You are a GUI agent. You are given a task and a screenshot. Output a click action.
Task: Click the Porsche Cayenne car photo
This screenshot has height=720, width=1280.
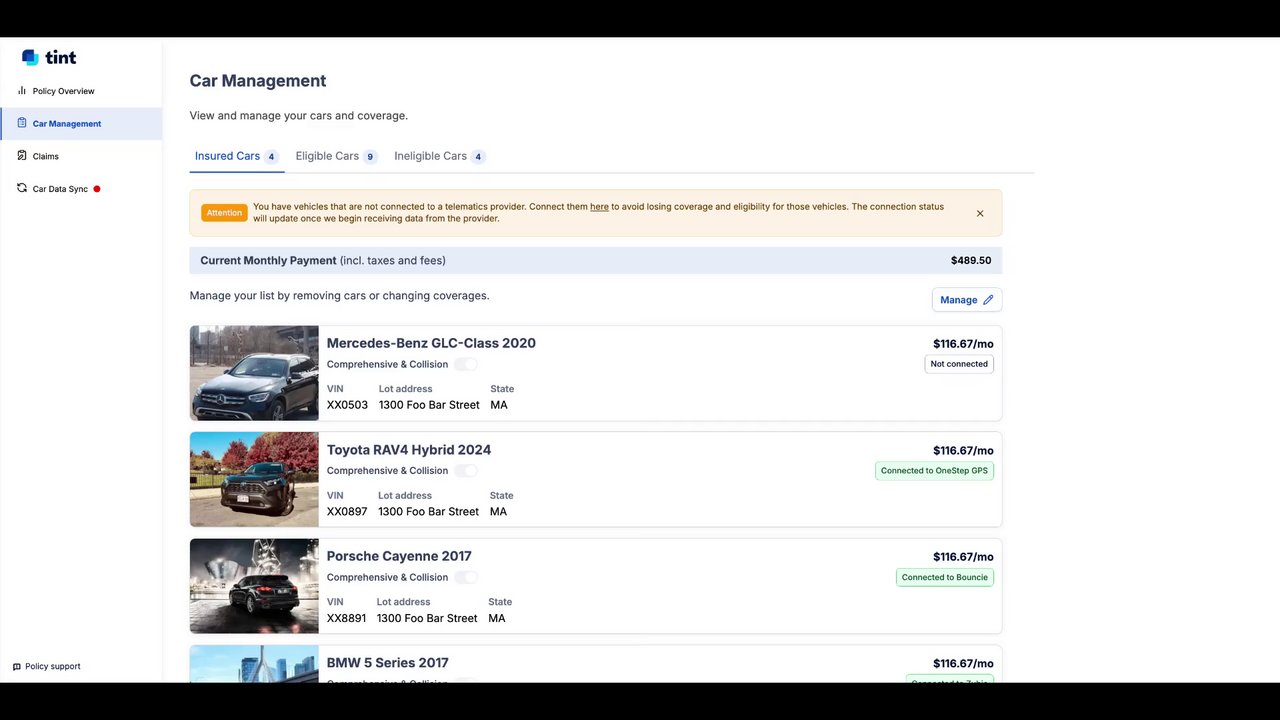coord(254,586)
